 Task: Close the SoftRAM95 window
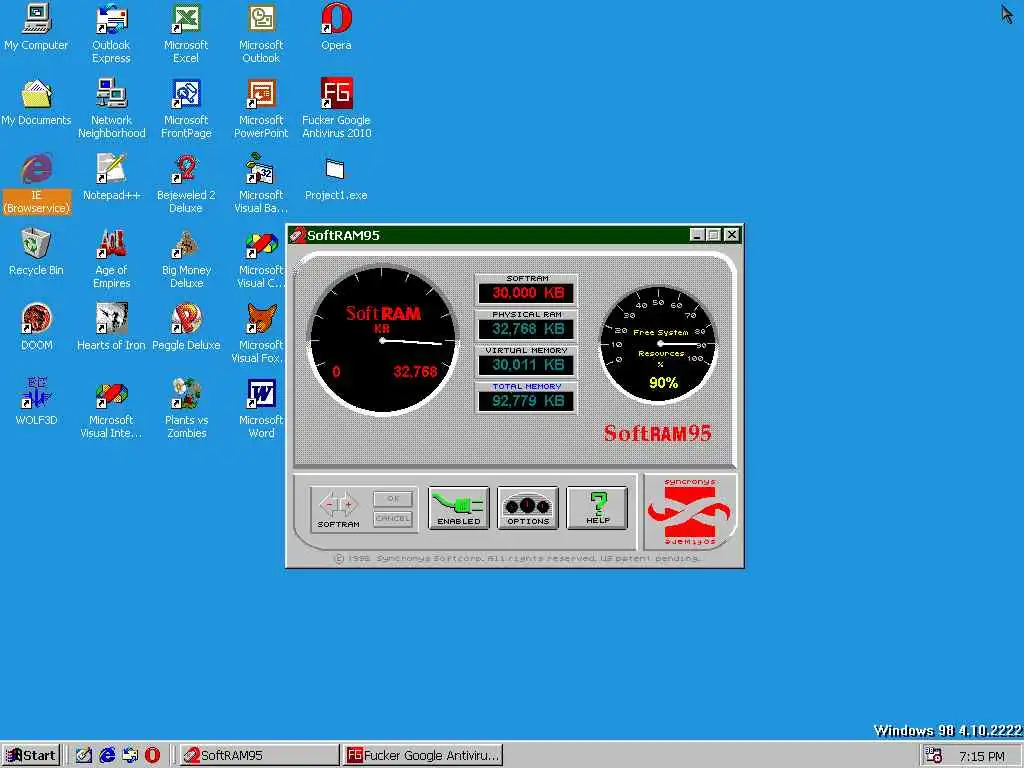click(x=732, y=235)
